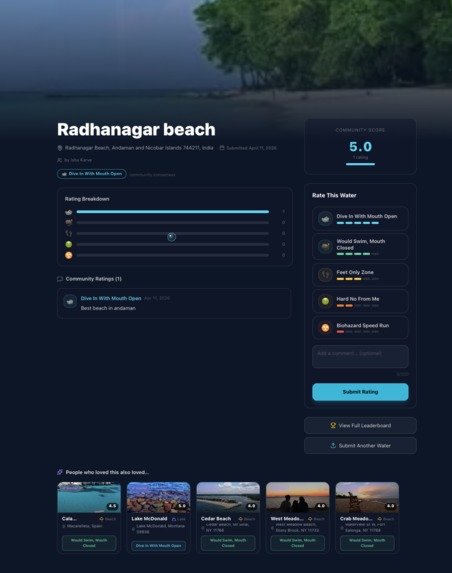Click the filled top rating breakdown bar
This screenshot has height=573, width=452.
[x=173, y=212]
